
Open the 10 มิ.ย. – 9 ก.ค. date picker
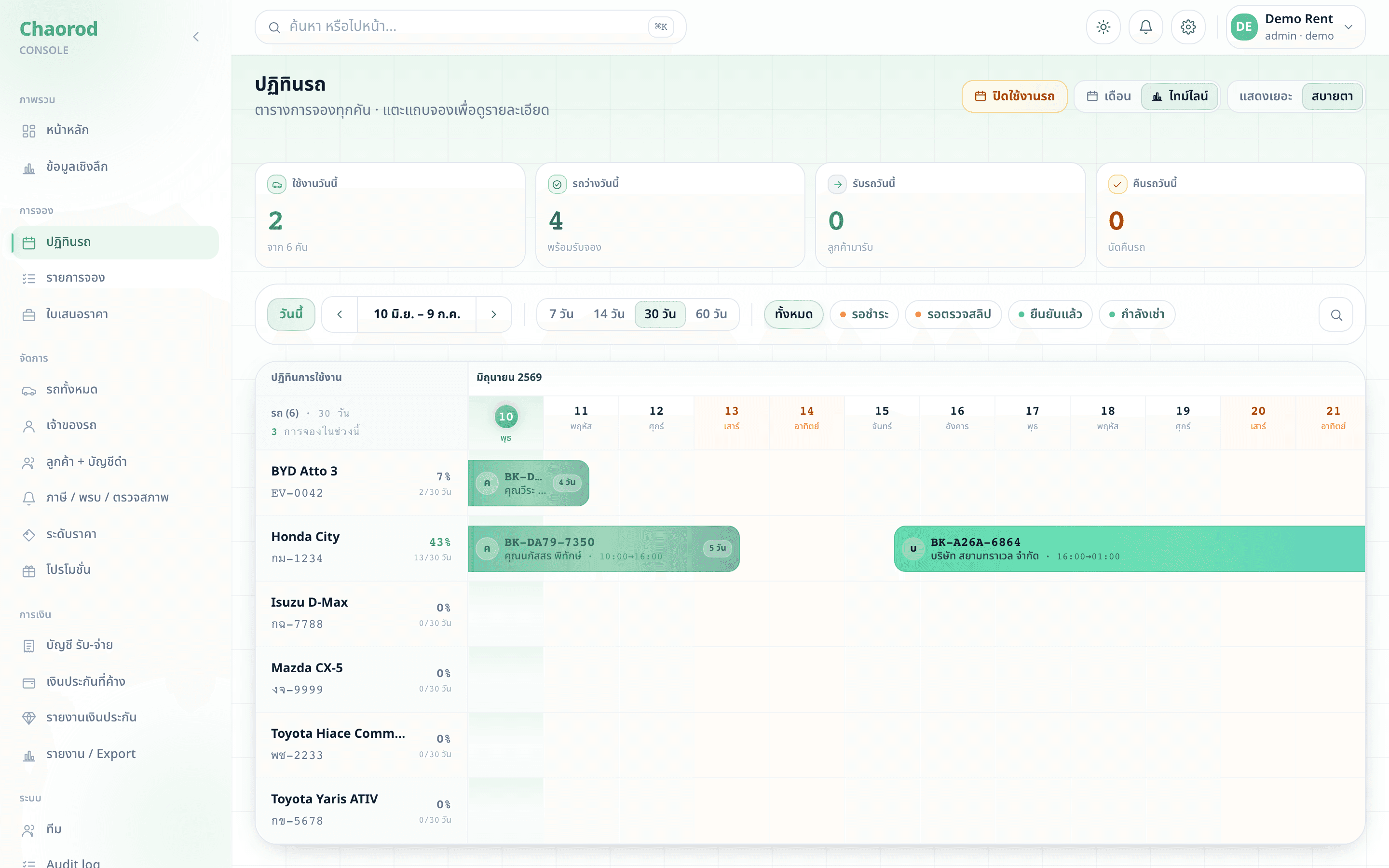(x=417, y=314)
